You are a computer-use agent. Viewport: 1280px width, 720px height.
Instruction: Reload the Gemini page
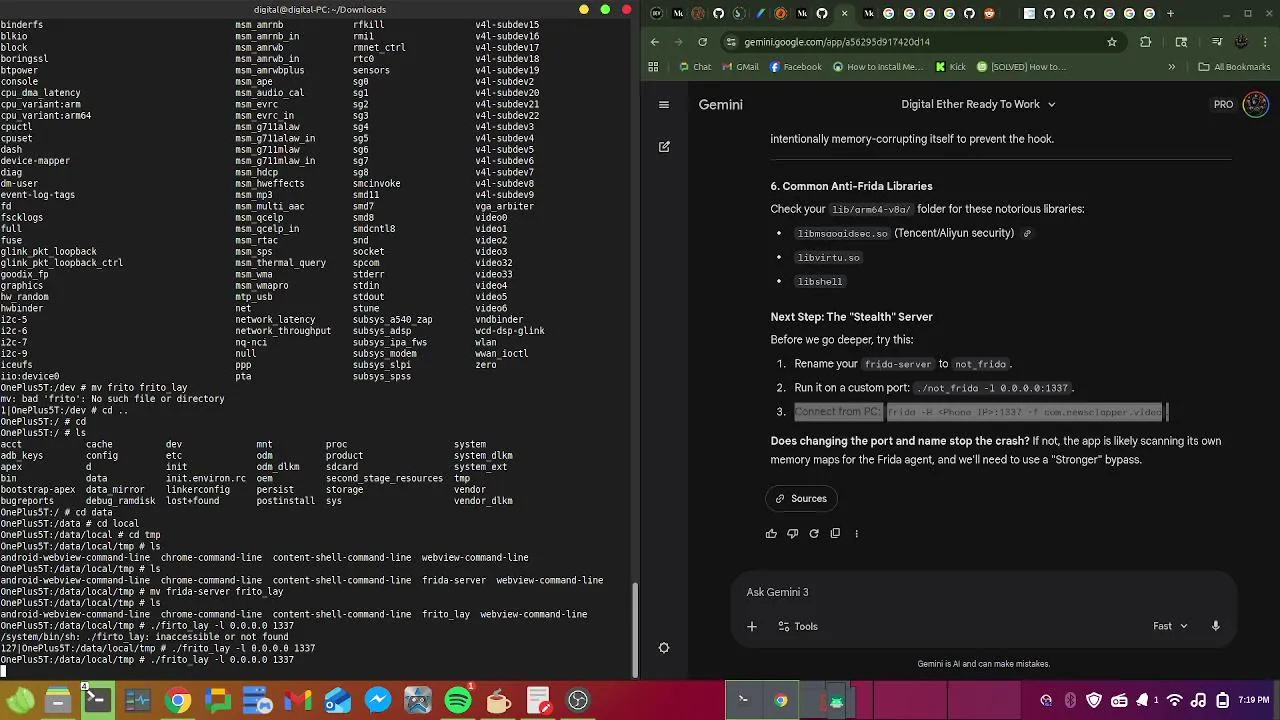(x=703, y=42)
